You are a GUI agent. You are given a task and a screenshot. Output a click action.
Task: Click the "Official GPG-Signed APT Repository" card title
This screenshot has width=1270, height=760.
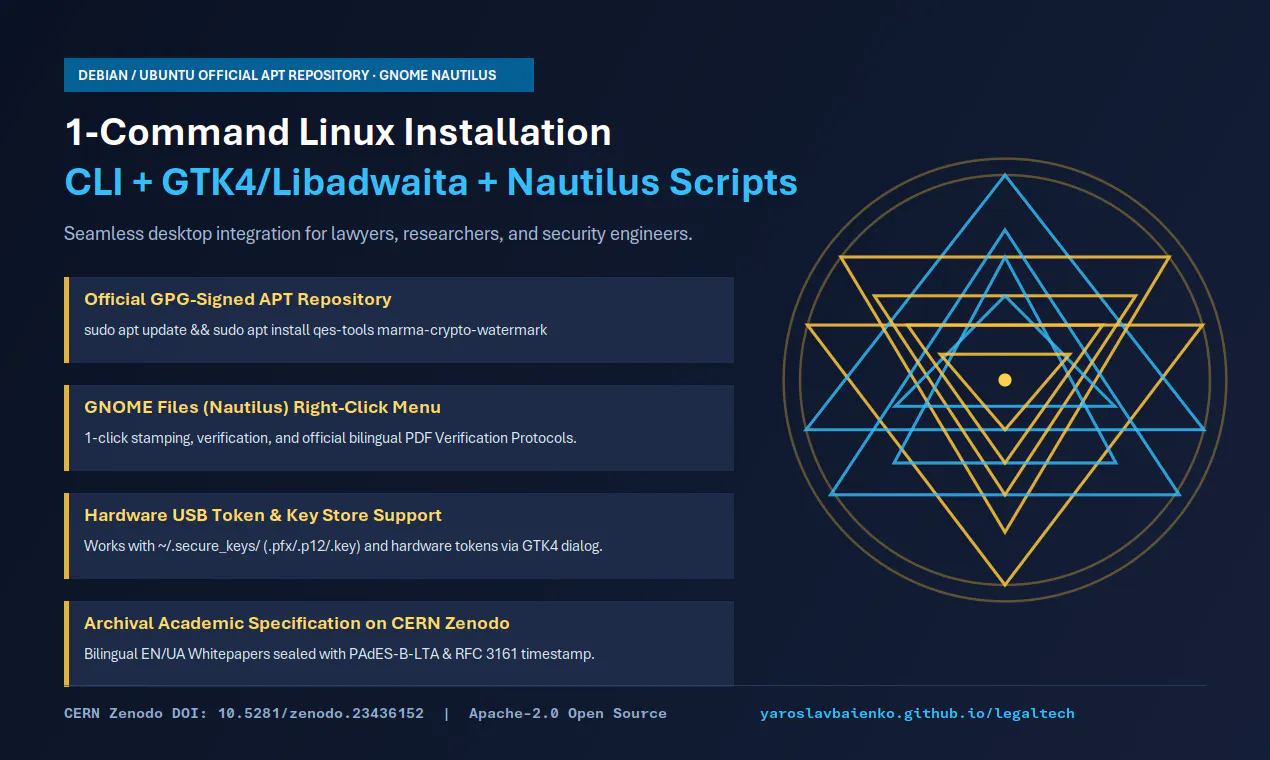(x=237, y=299)
